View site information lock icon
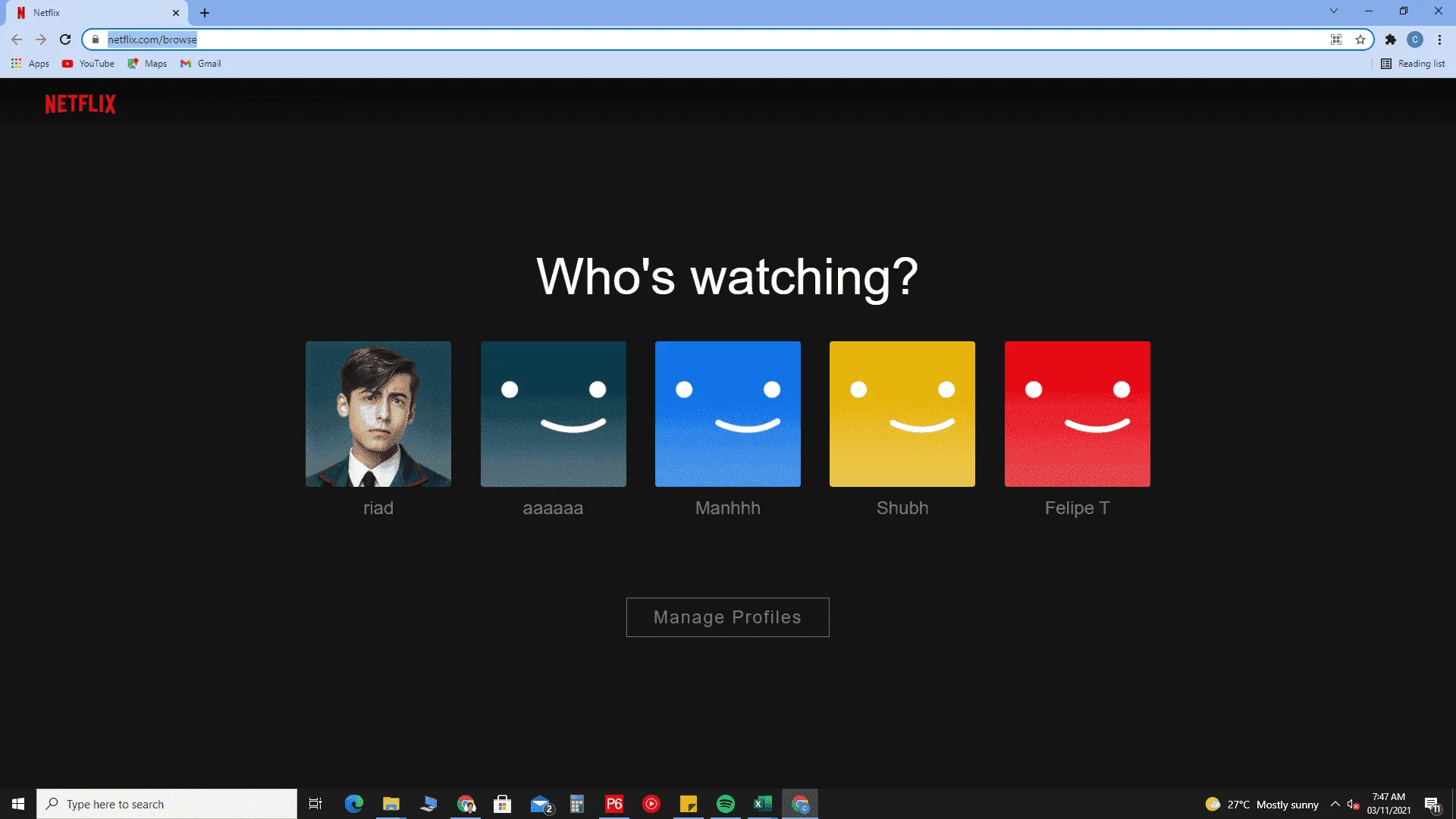Image resolution: width=1456 pixels, height=819 pixels. [x=96, y=39]
